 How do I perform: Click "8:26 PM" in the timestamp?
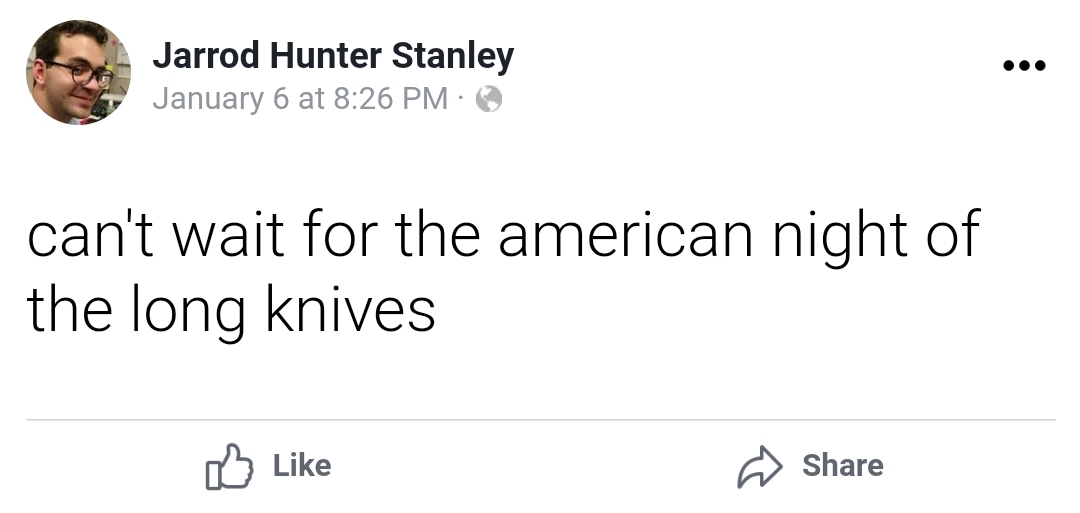coord(391,98)
